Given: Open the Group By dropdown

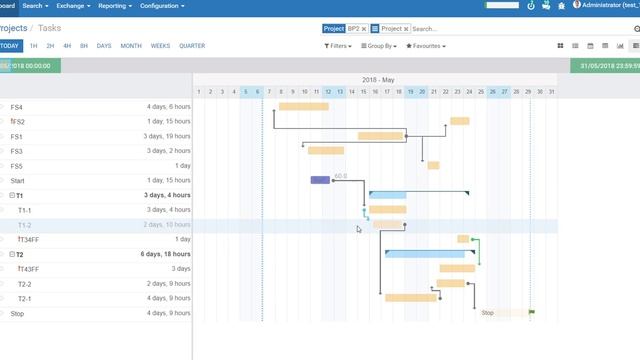Looking at the screenshot, I should click(379, 46).
